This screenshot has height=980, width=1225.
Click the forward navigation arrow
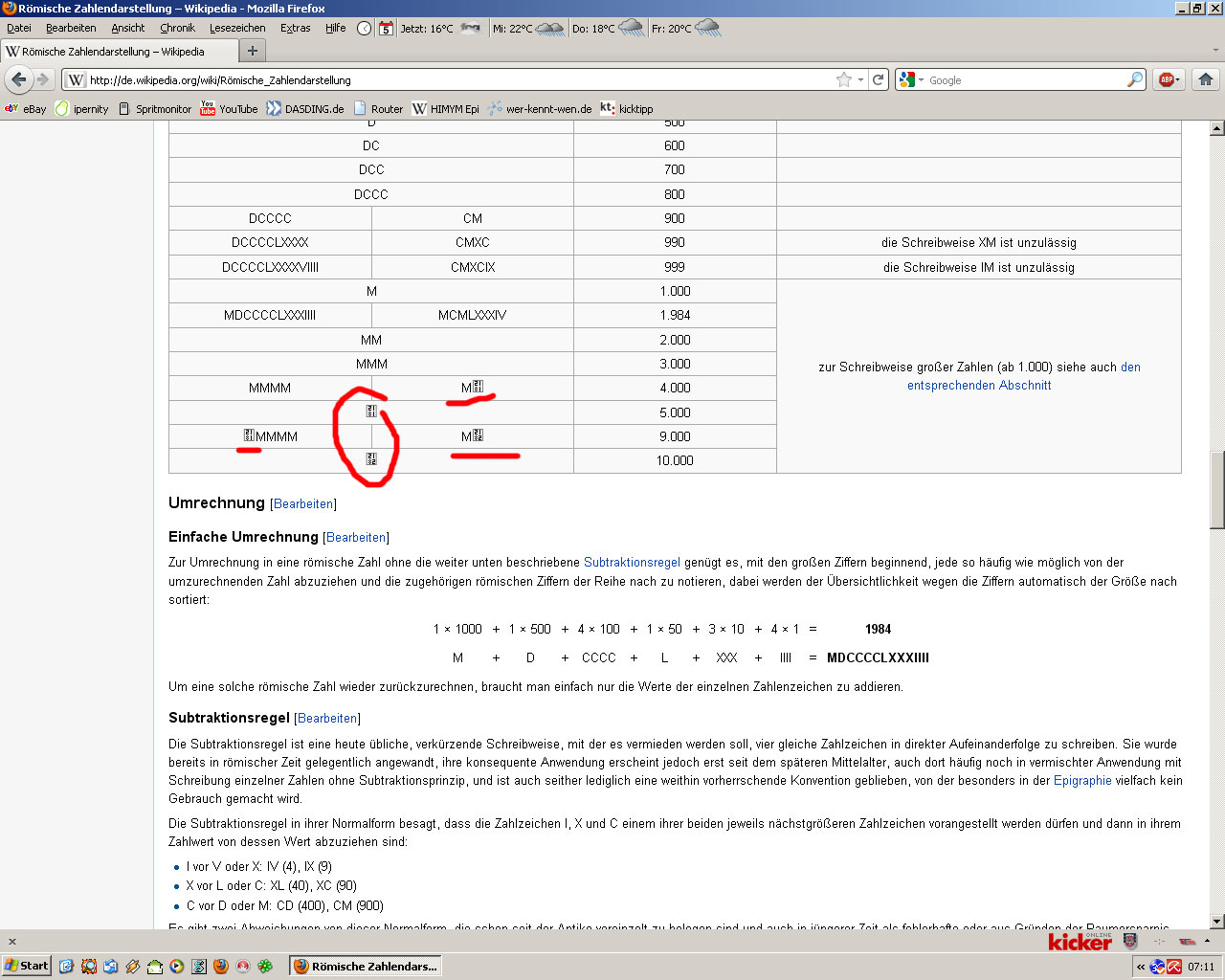[x=42, y=79]
